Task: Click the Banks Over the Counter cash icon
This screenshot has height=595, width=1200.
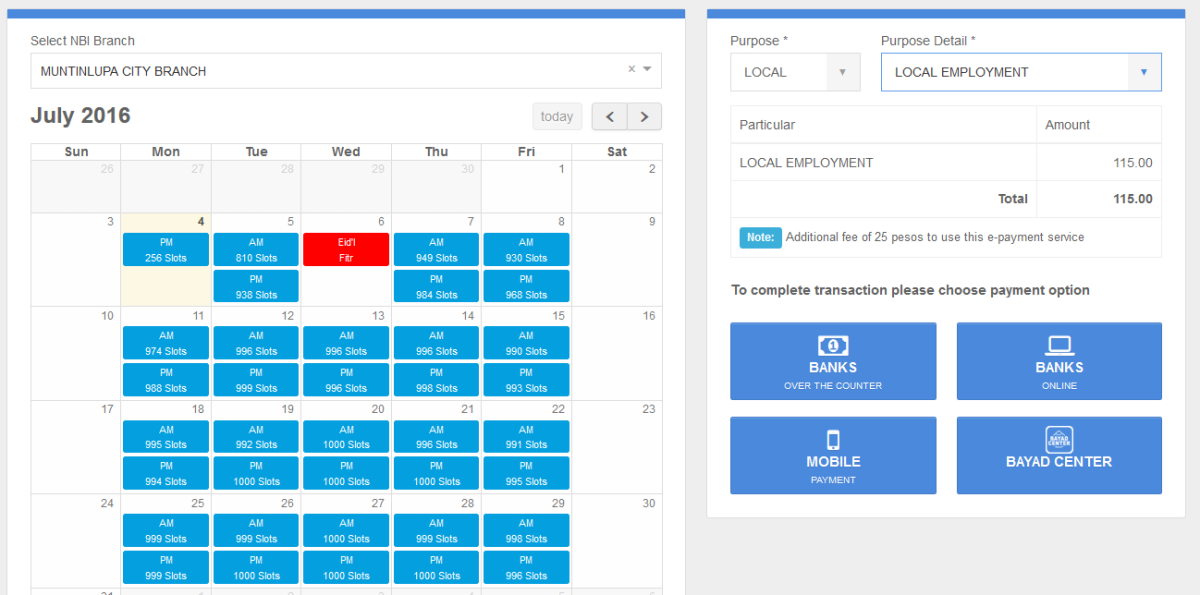Action: [x=833, y=345]
